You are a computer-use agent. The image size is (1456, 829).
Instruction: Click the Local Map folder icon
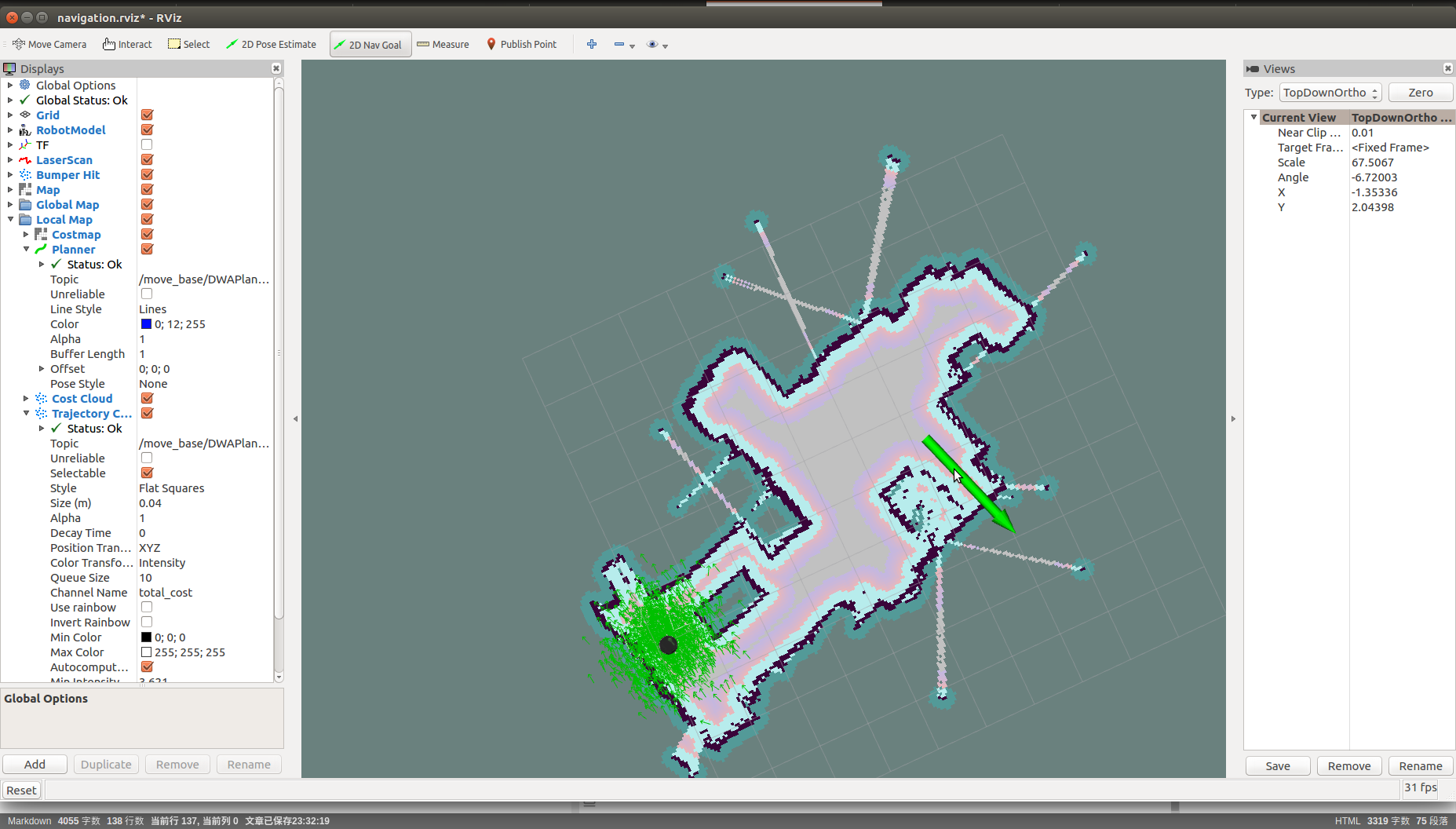click(x=25, y=219)
